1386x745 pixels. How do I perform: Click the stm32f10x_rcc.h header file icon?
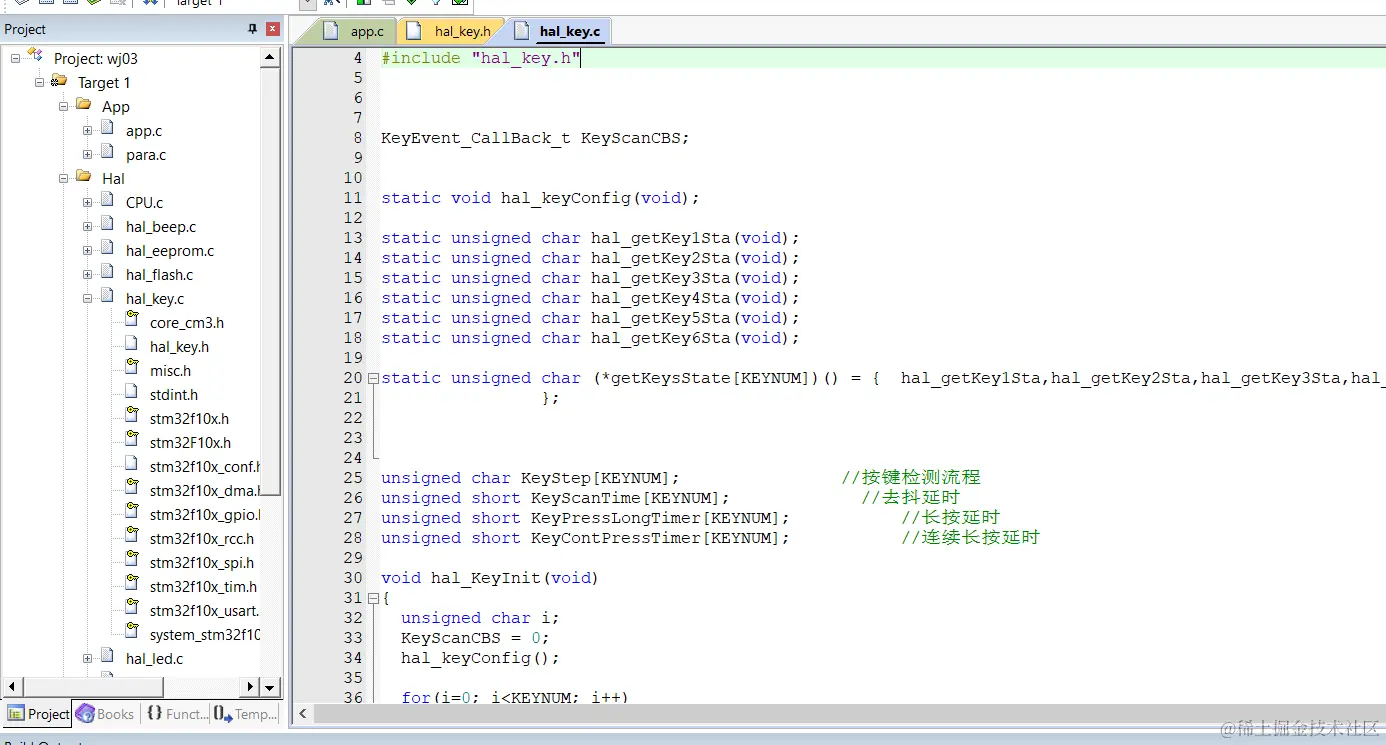click(x=131, y=537)
